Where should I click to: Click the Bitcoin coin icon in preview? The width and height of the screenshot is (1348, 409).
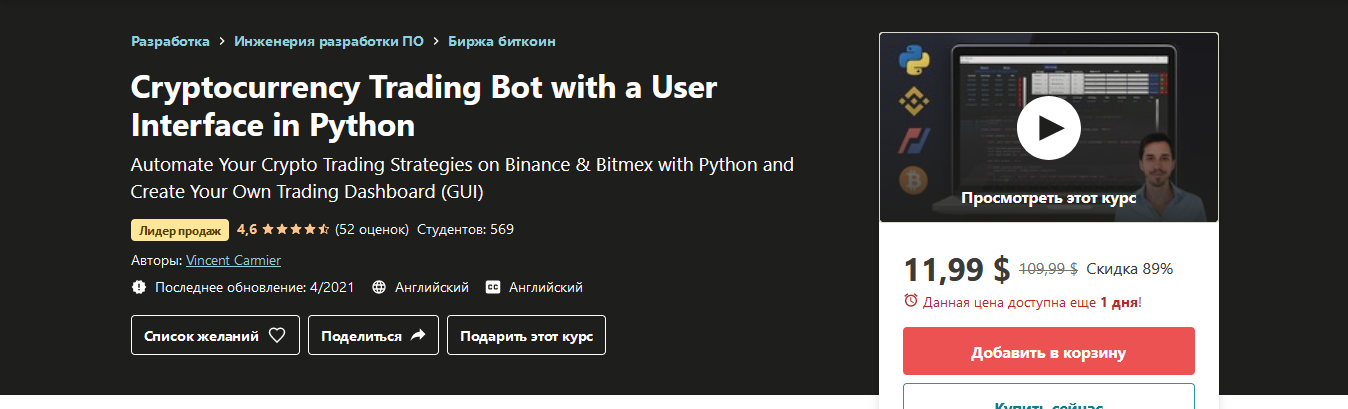tap(913, 180)
